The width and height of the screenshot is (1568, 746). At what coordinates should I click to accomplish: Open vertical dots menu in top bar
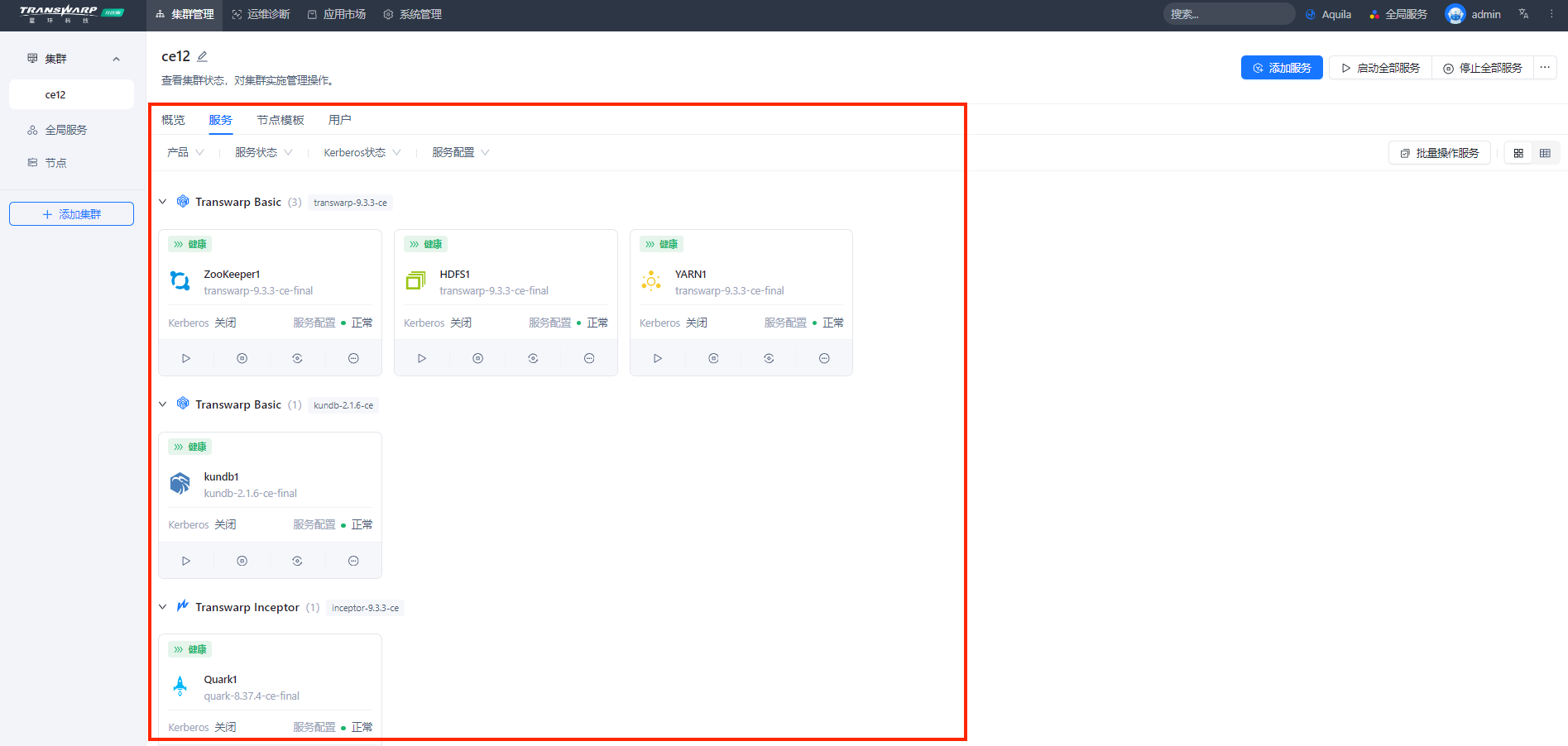[1551, 14]
